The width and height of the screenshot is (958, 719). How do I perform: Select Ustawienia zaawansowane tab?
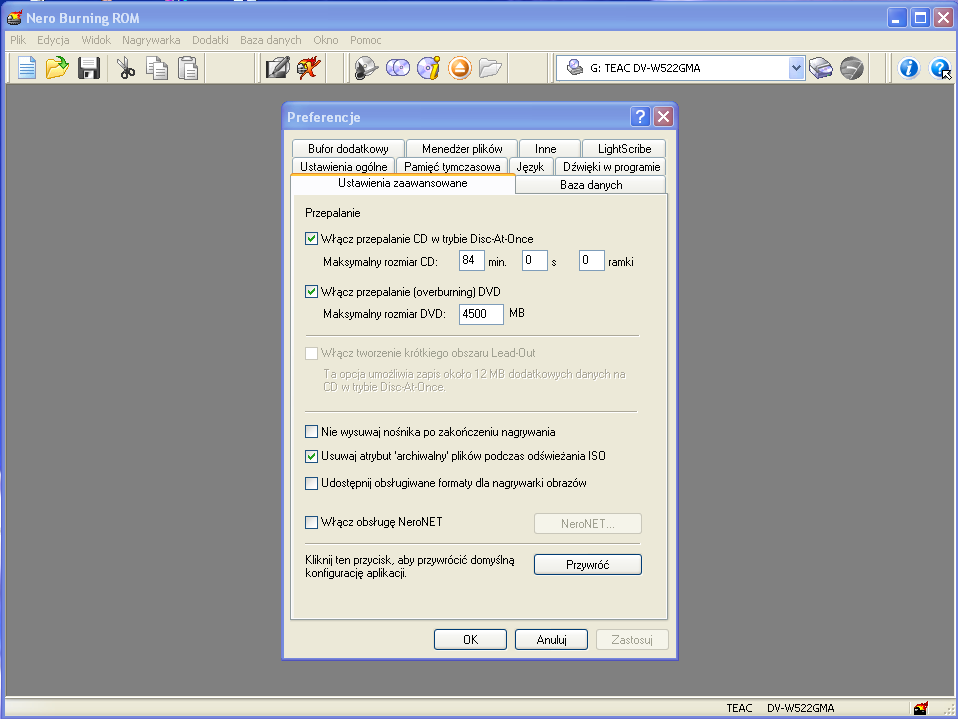(x=403, y=183)
